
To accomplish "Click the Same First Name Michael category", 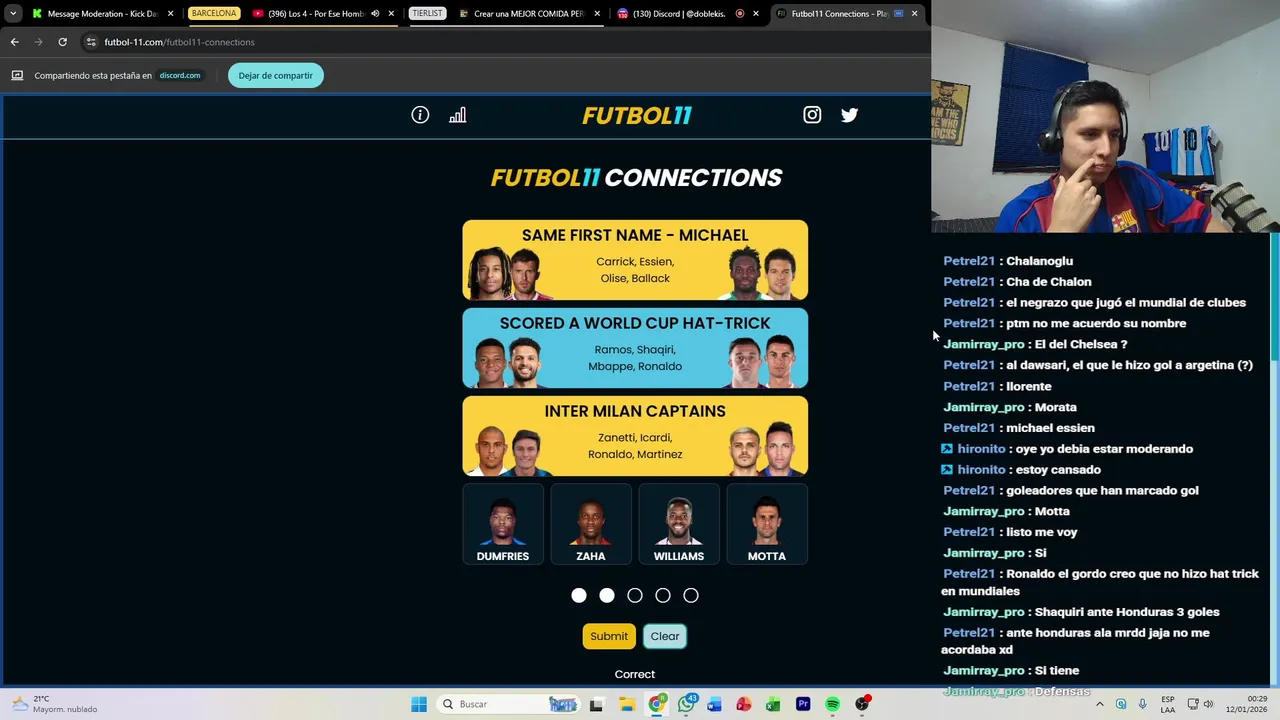I will pyautogui.click(x=635, y=260).
